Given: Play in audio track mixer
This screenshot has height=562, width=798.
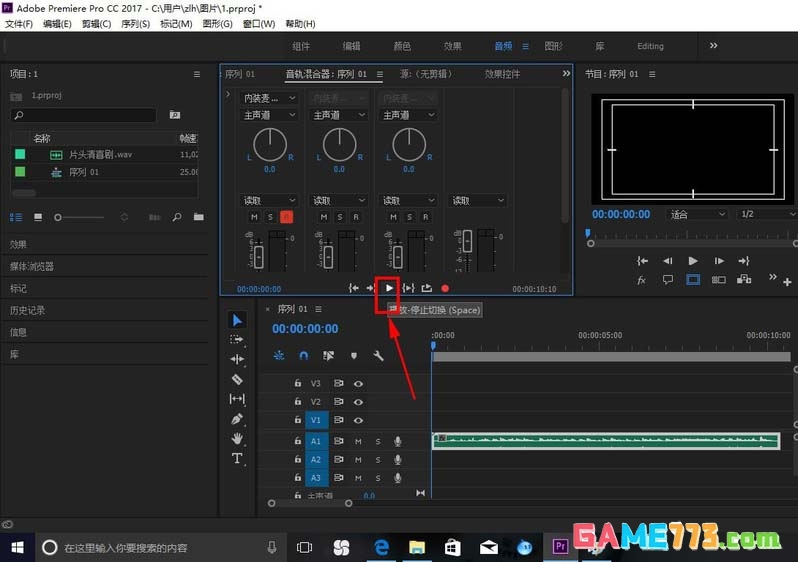Looking at the screenshot, I should click(389, 288).
